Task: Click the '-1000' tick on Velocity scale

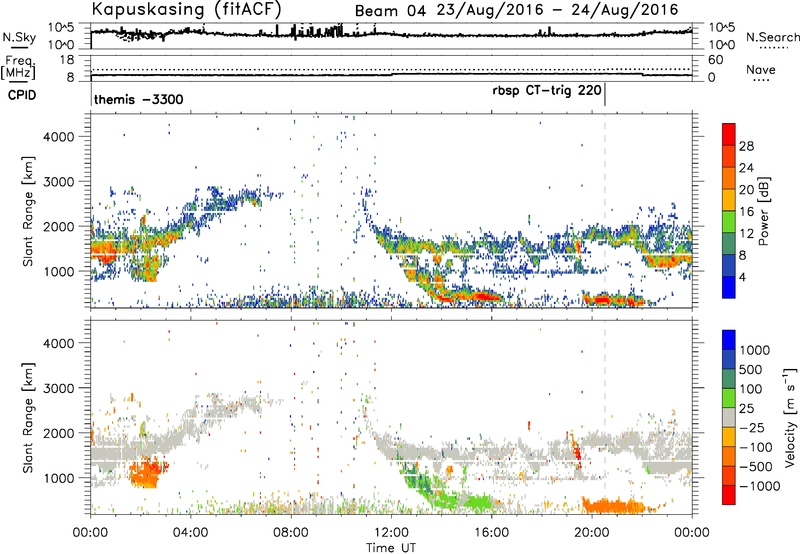Action: point(760,486)
